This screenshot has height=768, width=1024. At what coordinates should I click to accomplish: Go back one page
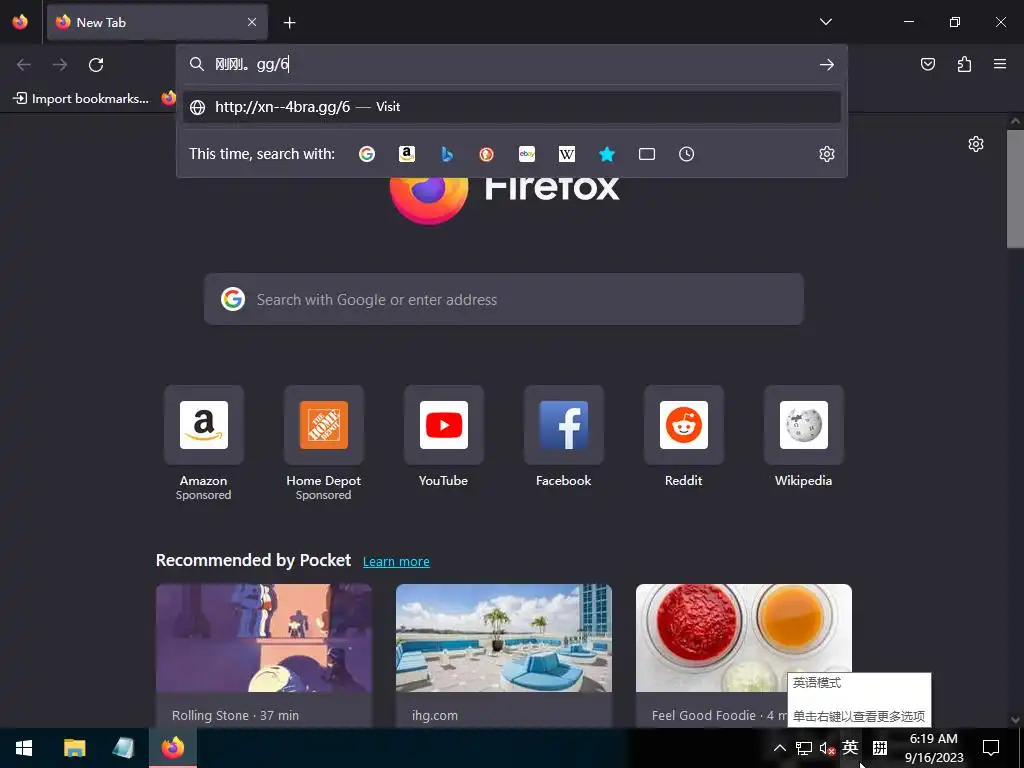point(24,65)
